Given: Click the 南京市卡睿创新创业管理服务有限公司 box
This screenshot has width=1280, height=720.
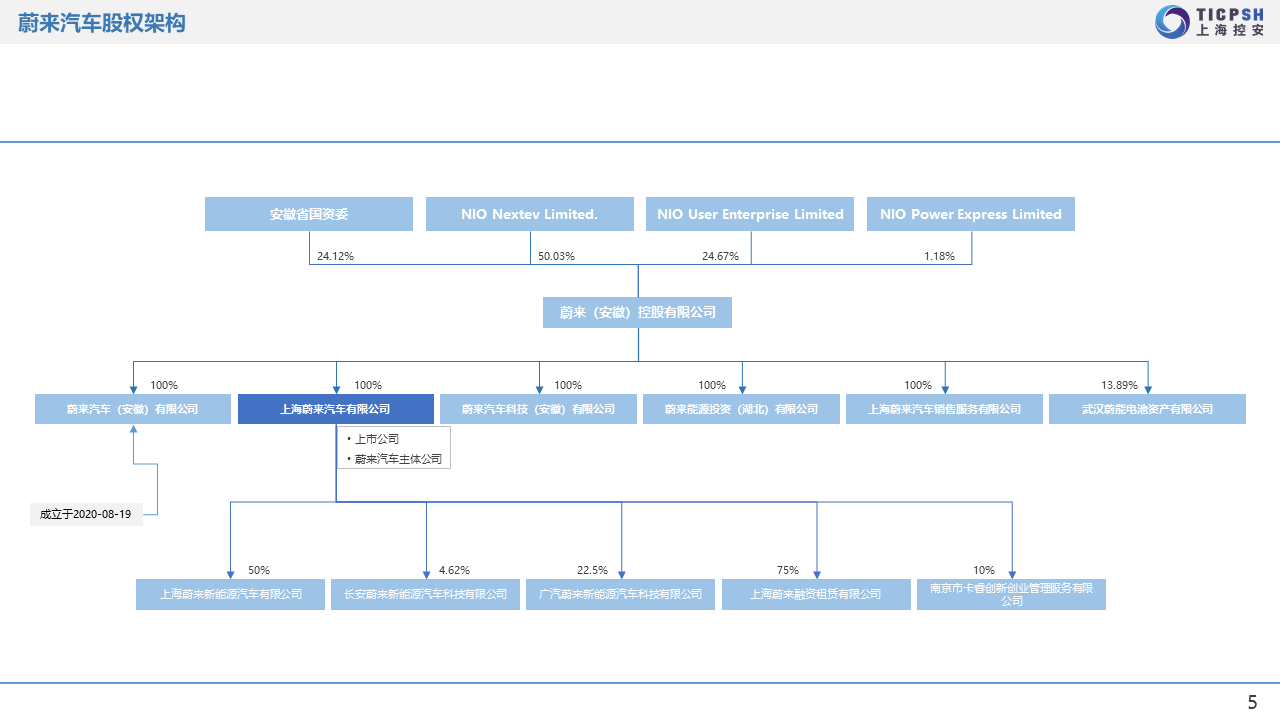Looking at the screenshot, I should click(1011, 594).
